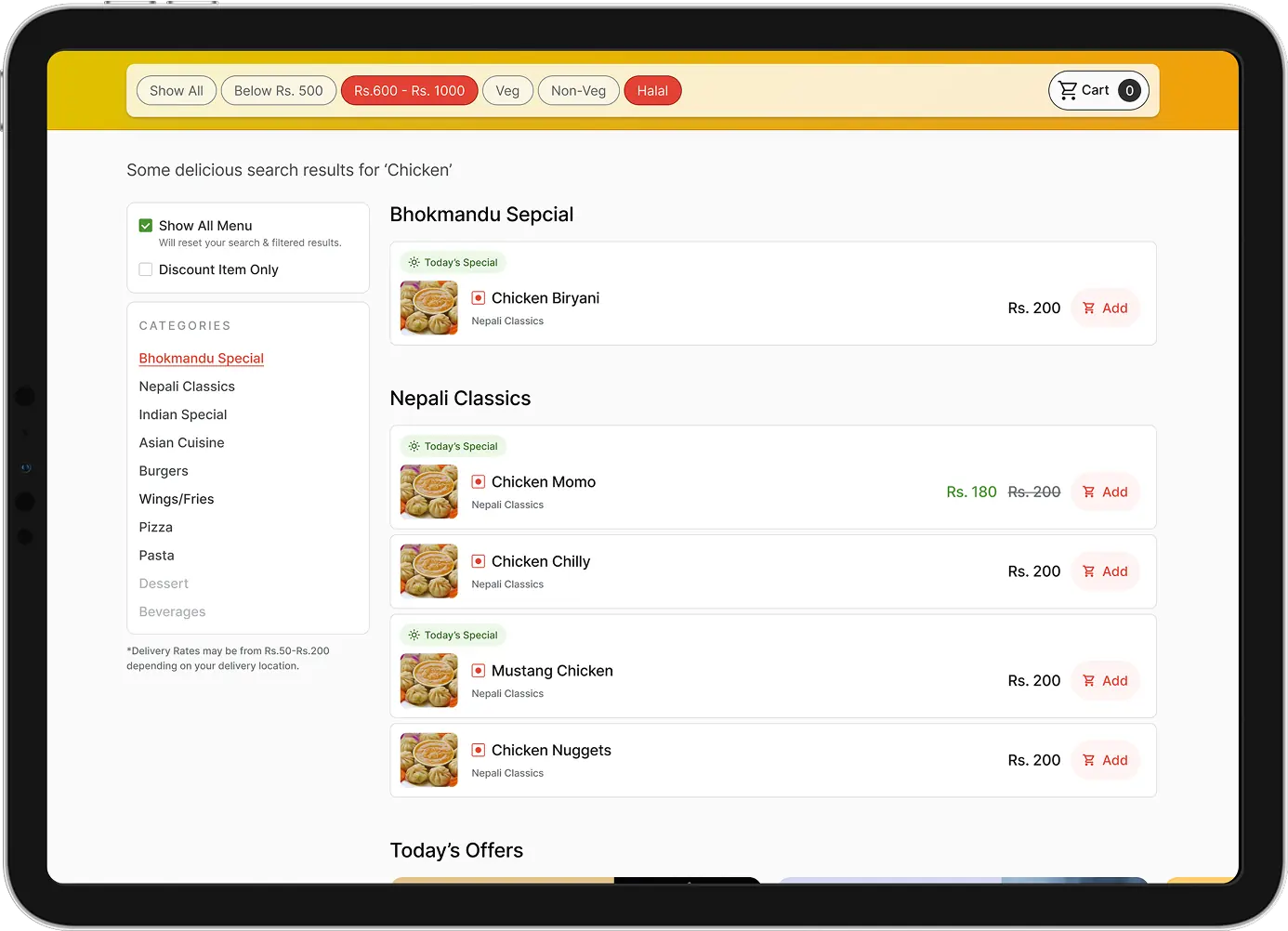Click the struck-through Rs. 200 price
Image resolution: width=1288 pixels, height=931 pixels.
[x=1034, y=492]
